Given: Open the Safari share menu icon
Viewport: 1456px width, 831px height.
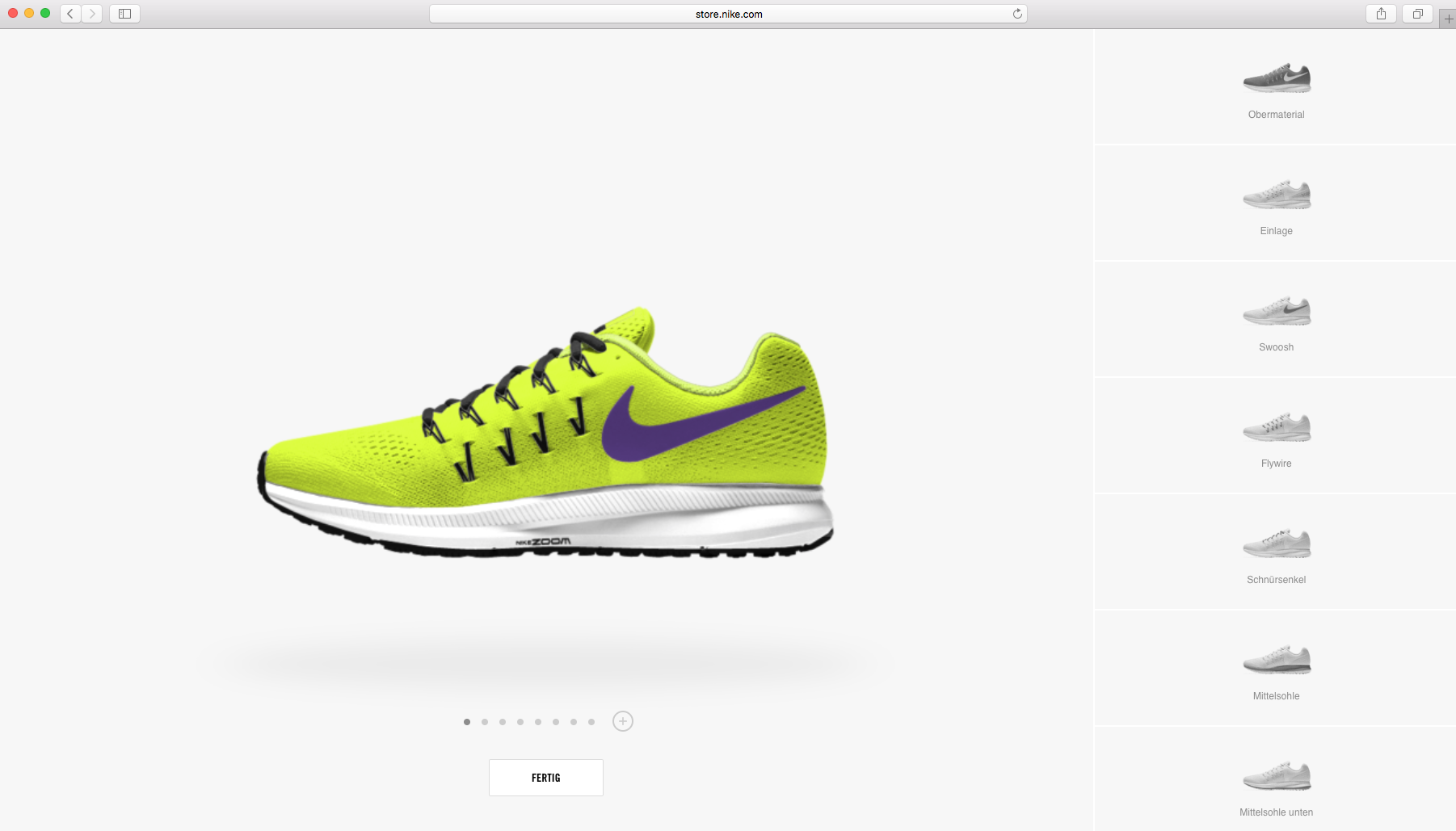Looking at the screenshot, I should (1381, 14).
